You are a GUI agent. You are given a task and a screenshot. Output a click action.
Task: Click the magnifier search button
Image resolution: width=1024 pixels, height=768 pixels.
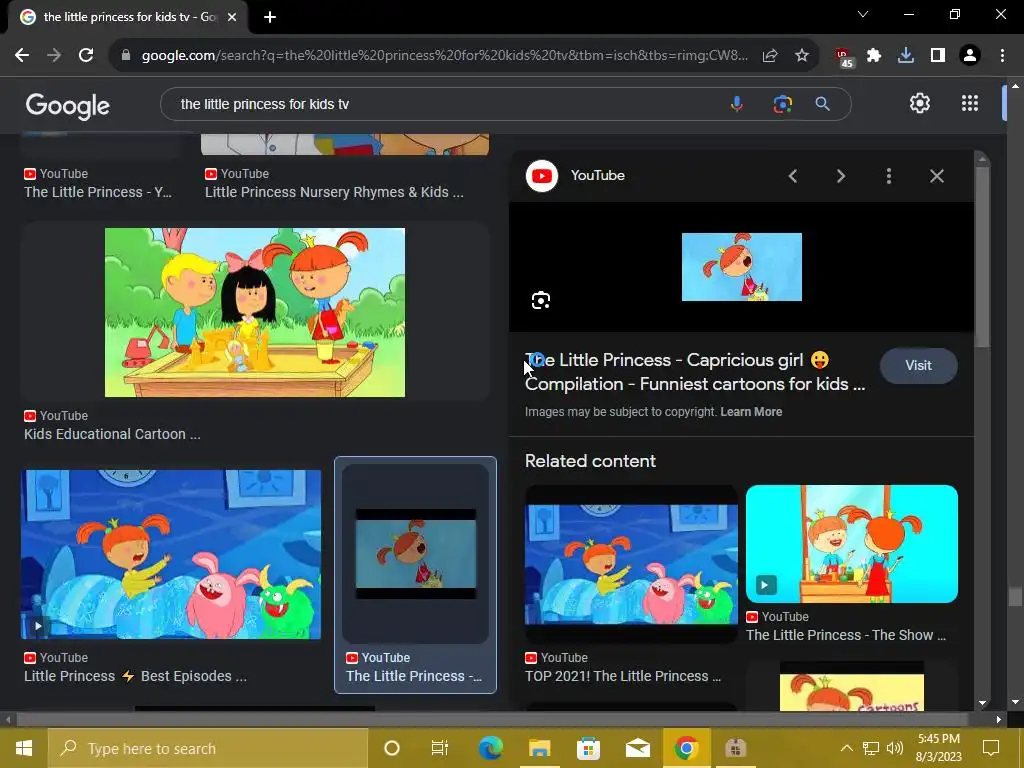tap(823, 104)
